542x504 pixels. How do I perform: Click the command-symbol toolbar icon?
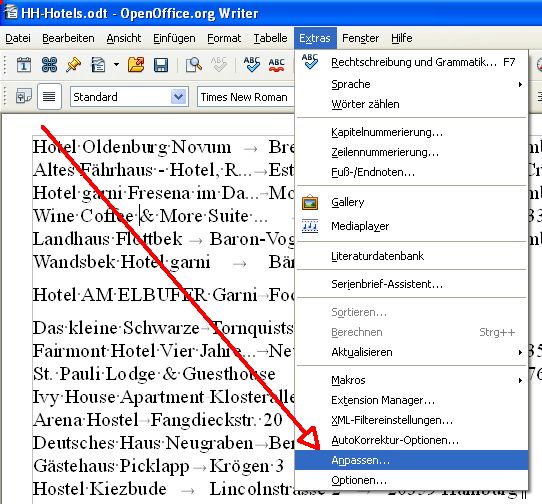click(49, 65)
